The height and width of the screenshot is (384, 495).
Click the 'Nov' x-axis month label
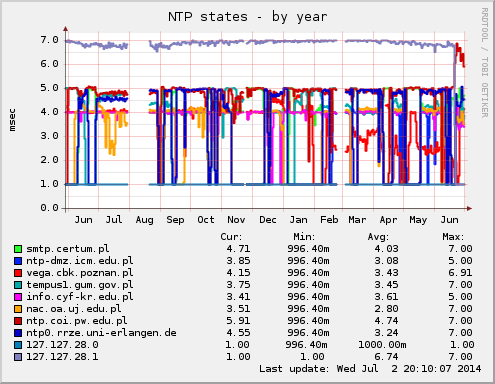pos(236,220)
